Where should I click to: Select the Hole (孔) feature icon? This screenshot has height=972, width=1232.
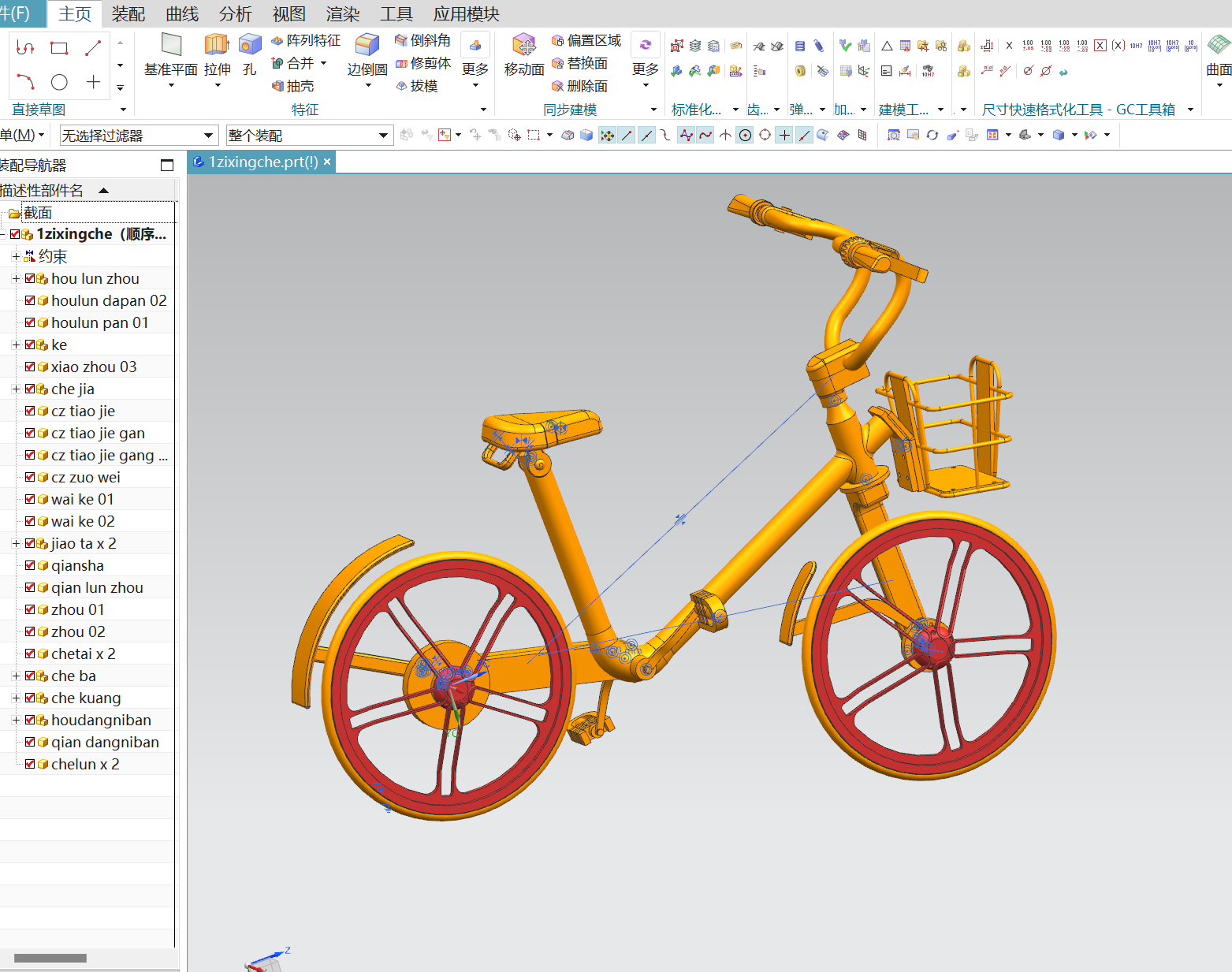[x=250, y=45]
